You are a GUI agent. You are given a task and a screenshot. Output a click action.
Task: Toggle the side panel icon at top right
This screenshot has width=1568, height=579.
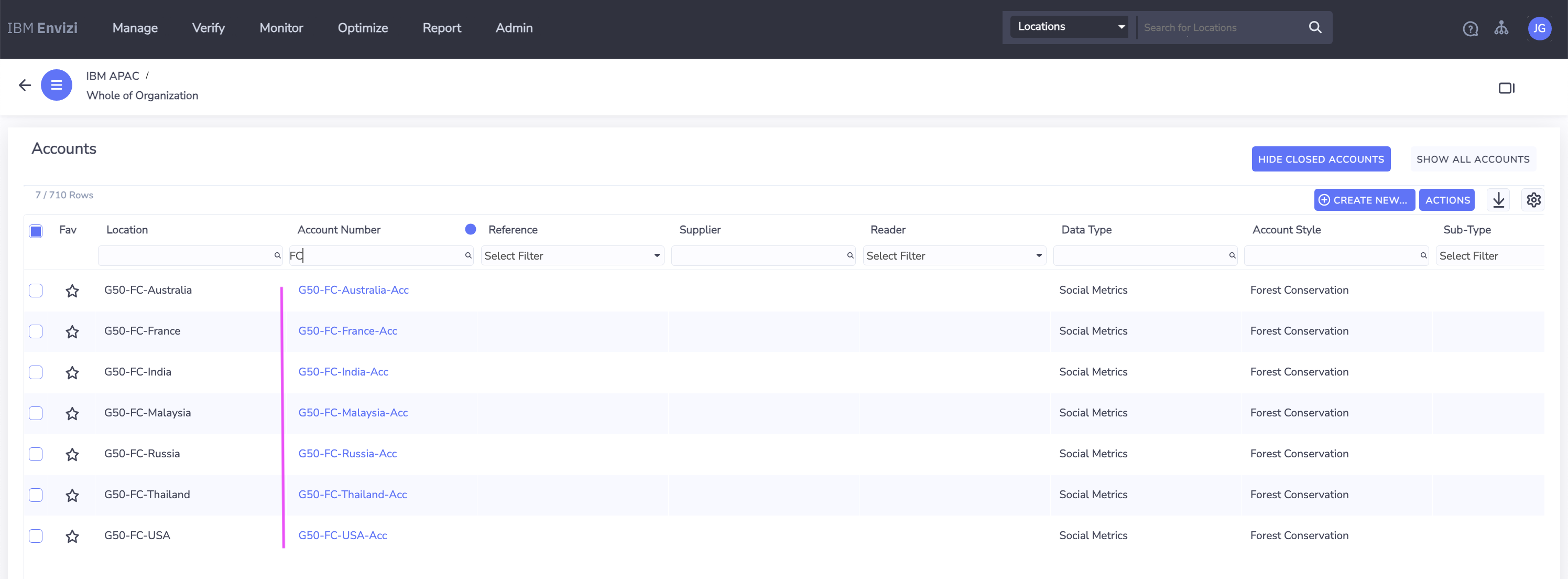click(1507, 88)
